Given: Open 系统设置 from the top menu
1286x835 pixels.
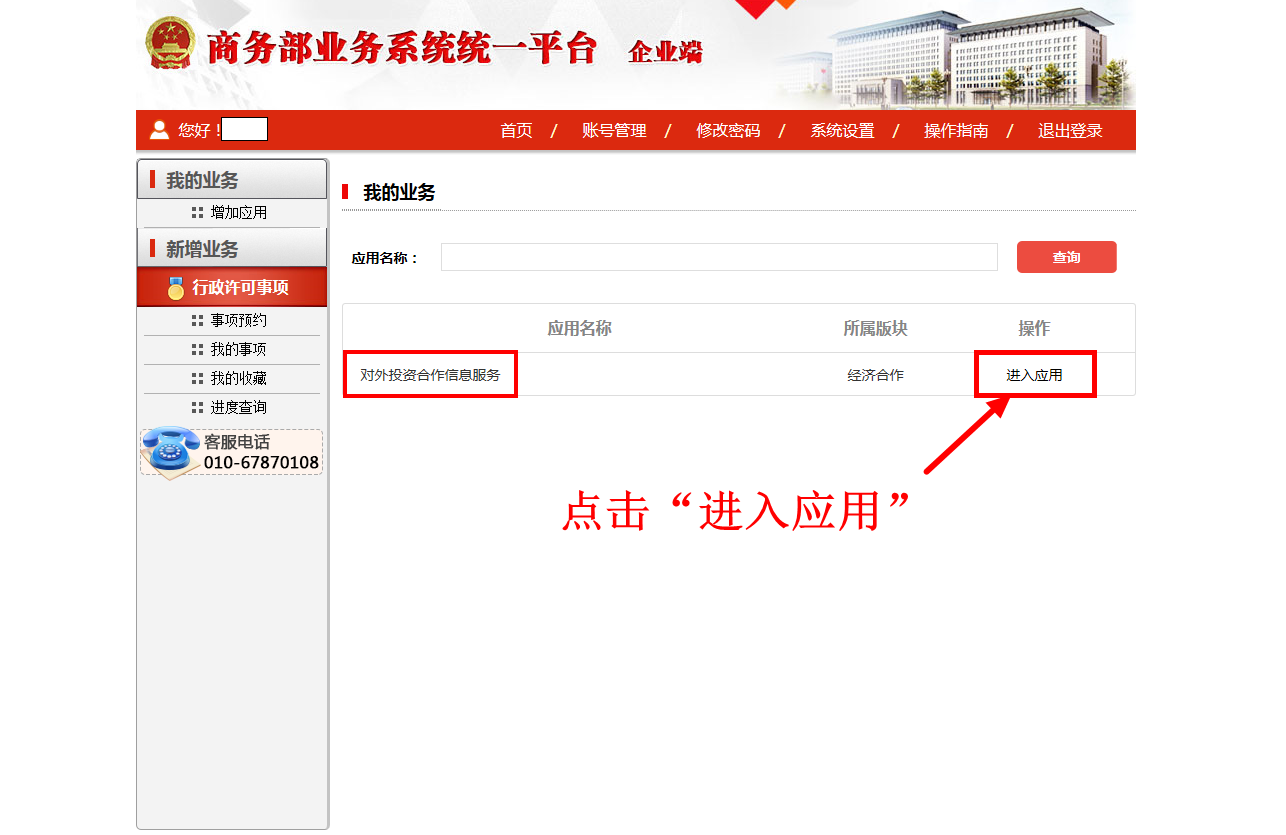Looking at the screenshot, I should [842, 131].
